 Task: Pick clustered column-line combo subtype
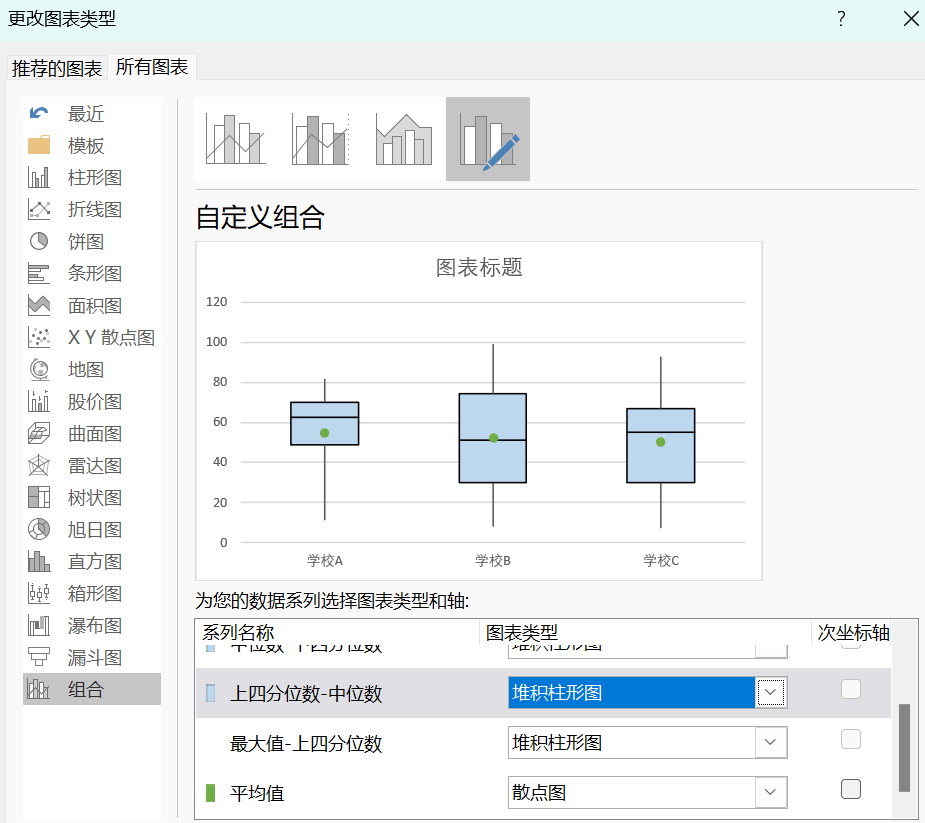(235, 139)
